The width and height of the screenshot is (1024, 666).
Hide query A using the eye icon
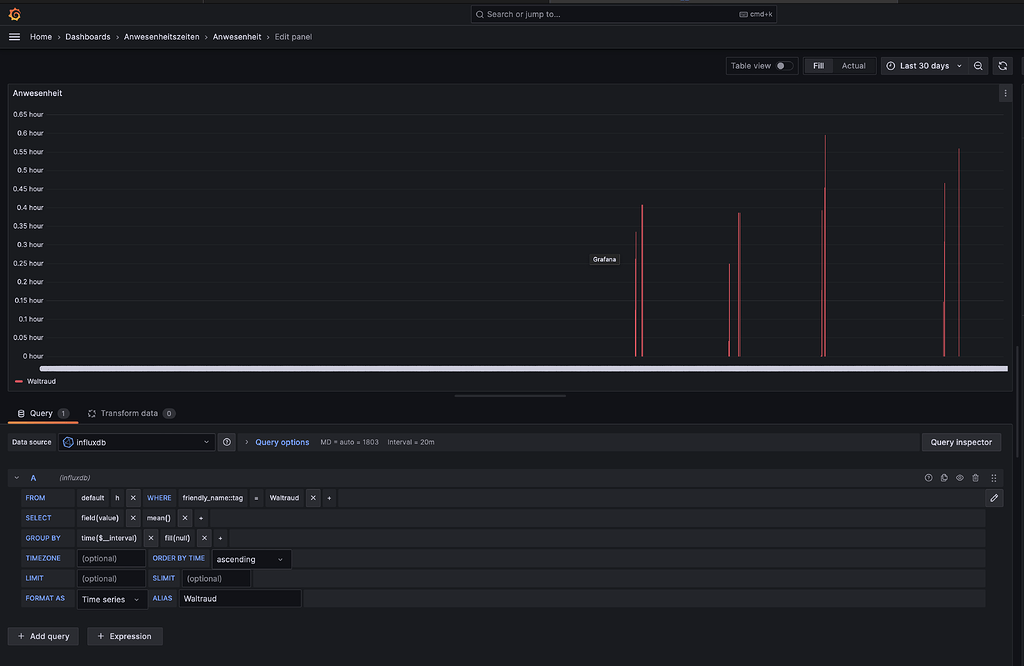coord(960,477)
